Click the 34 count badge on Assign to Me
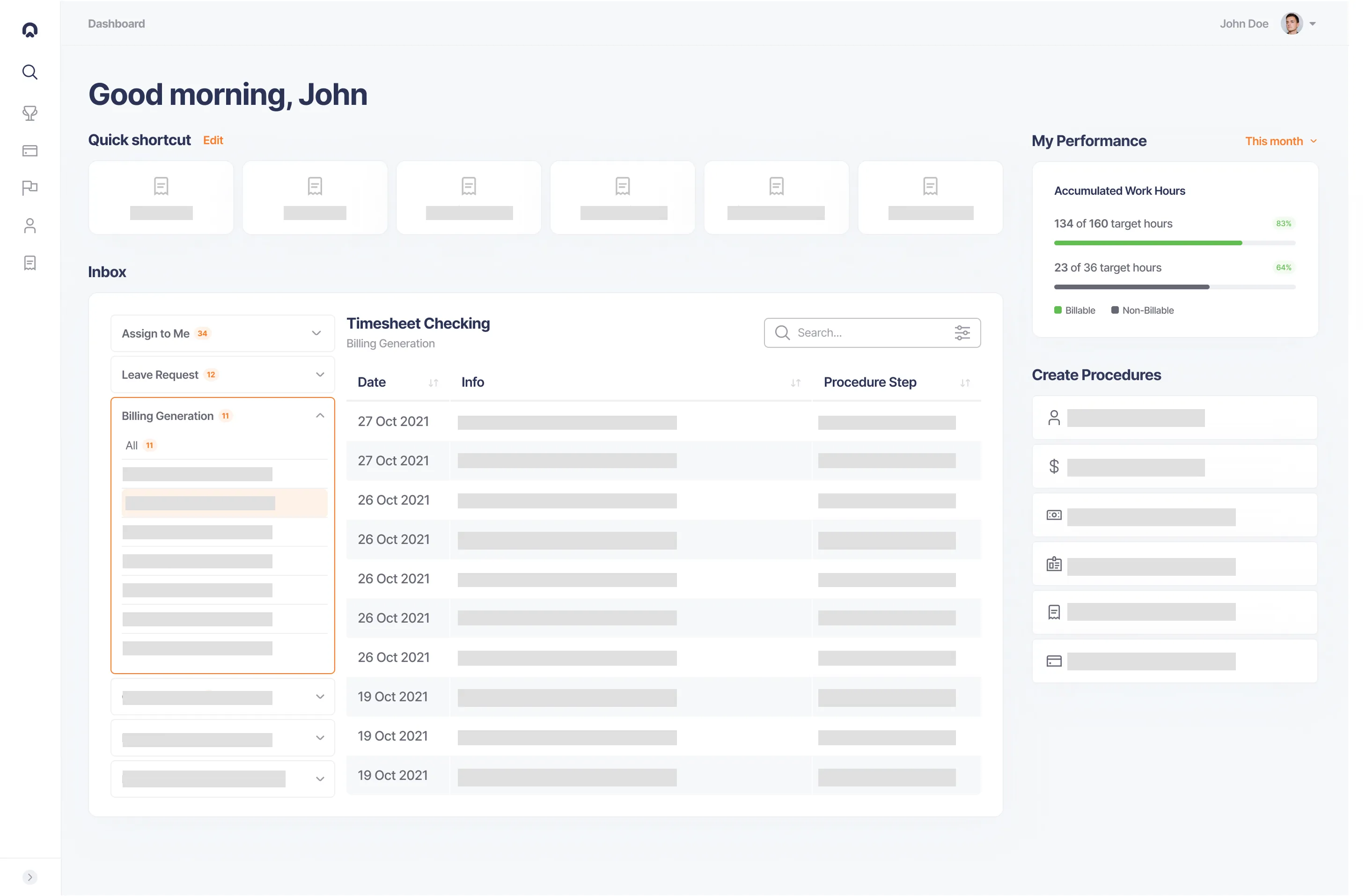Screen dimensions: 1366x896 (203, 333)
